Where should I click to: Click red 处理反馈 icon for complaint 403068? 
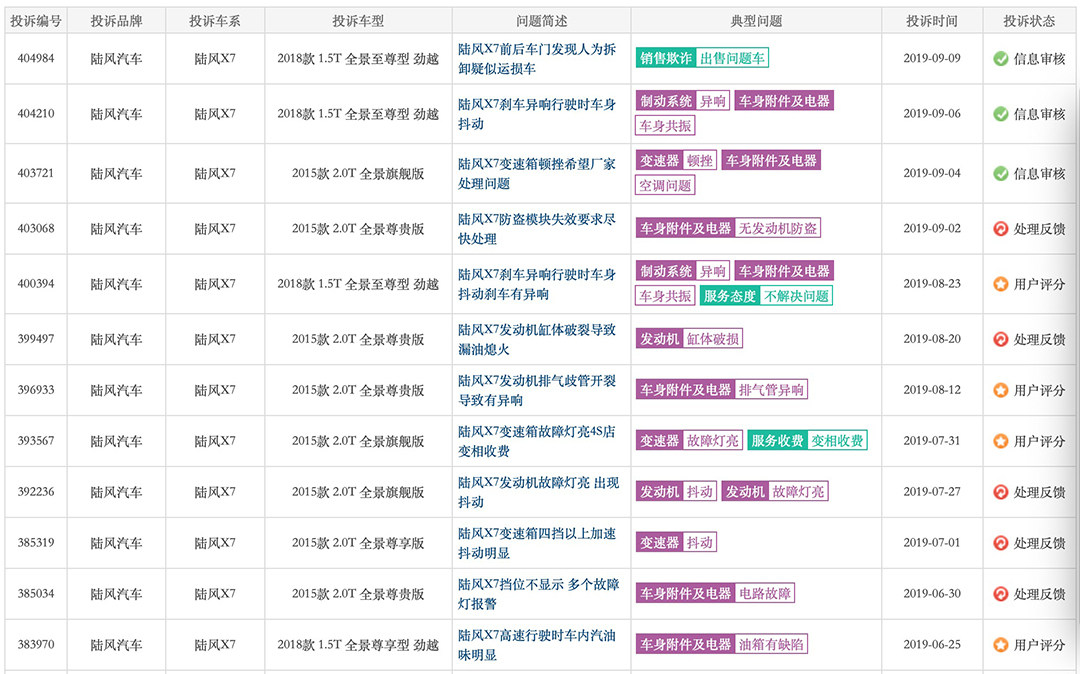coord(1000,229)
